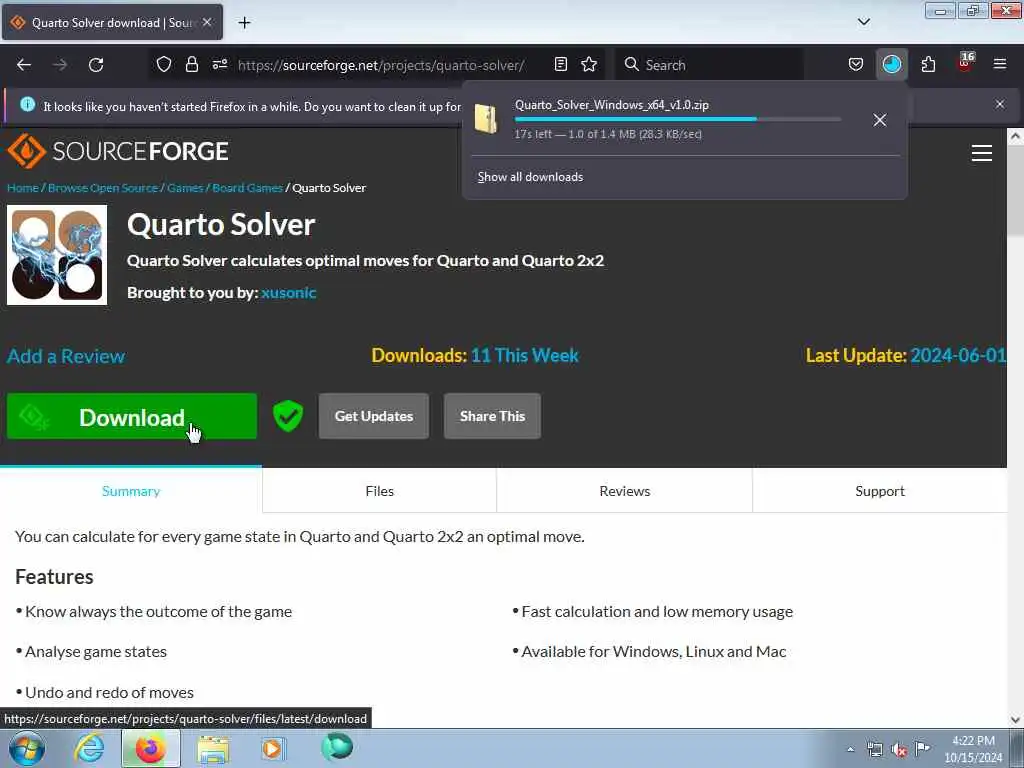Click the Quarto Solver project thumbnail
This screenshot has height=768, width=1024.
click(x=57, y=255)
